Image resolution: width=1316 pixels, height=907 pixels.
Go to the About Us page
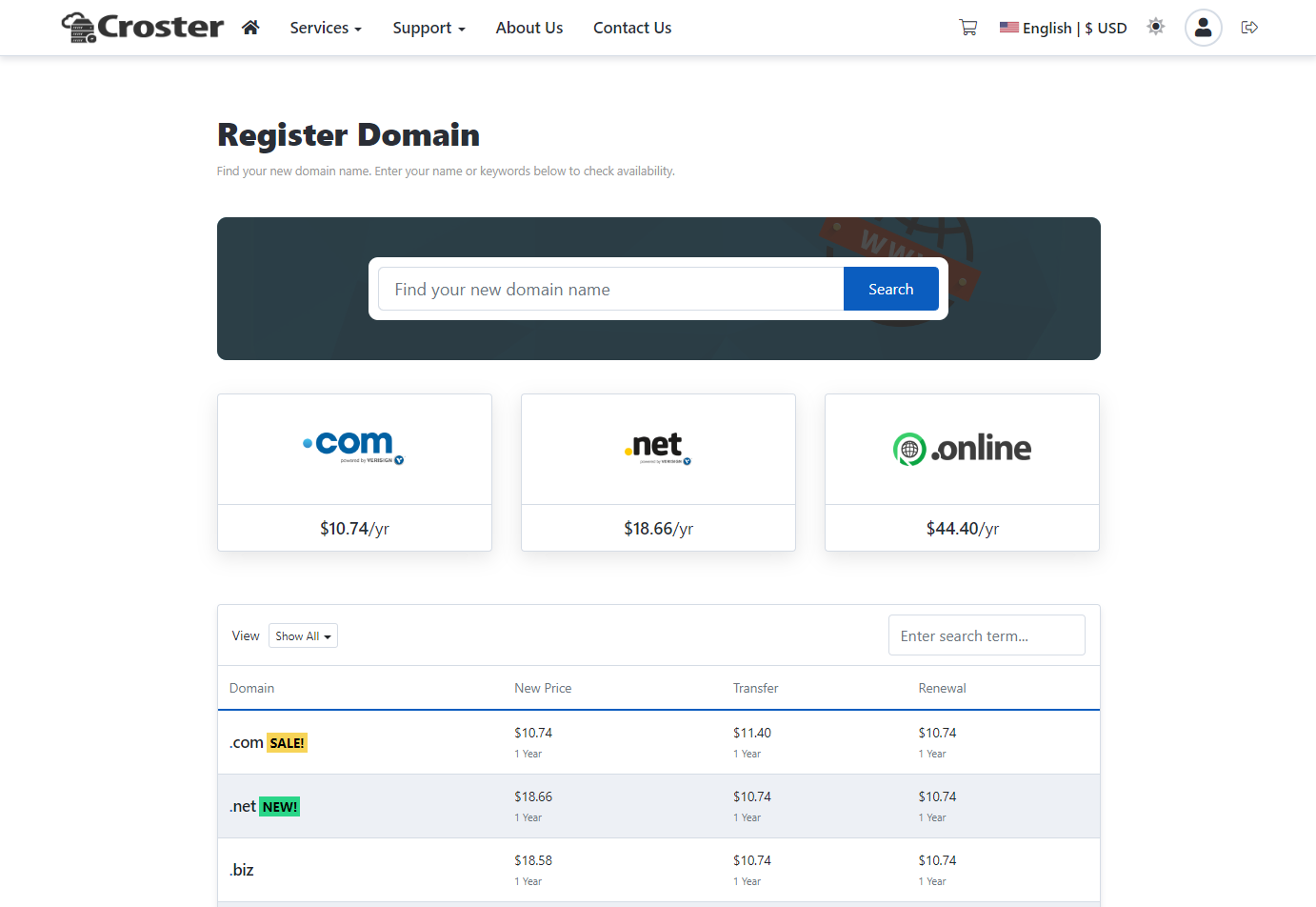pyautogui.click(x=528, y=28)
